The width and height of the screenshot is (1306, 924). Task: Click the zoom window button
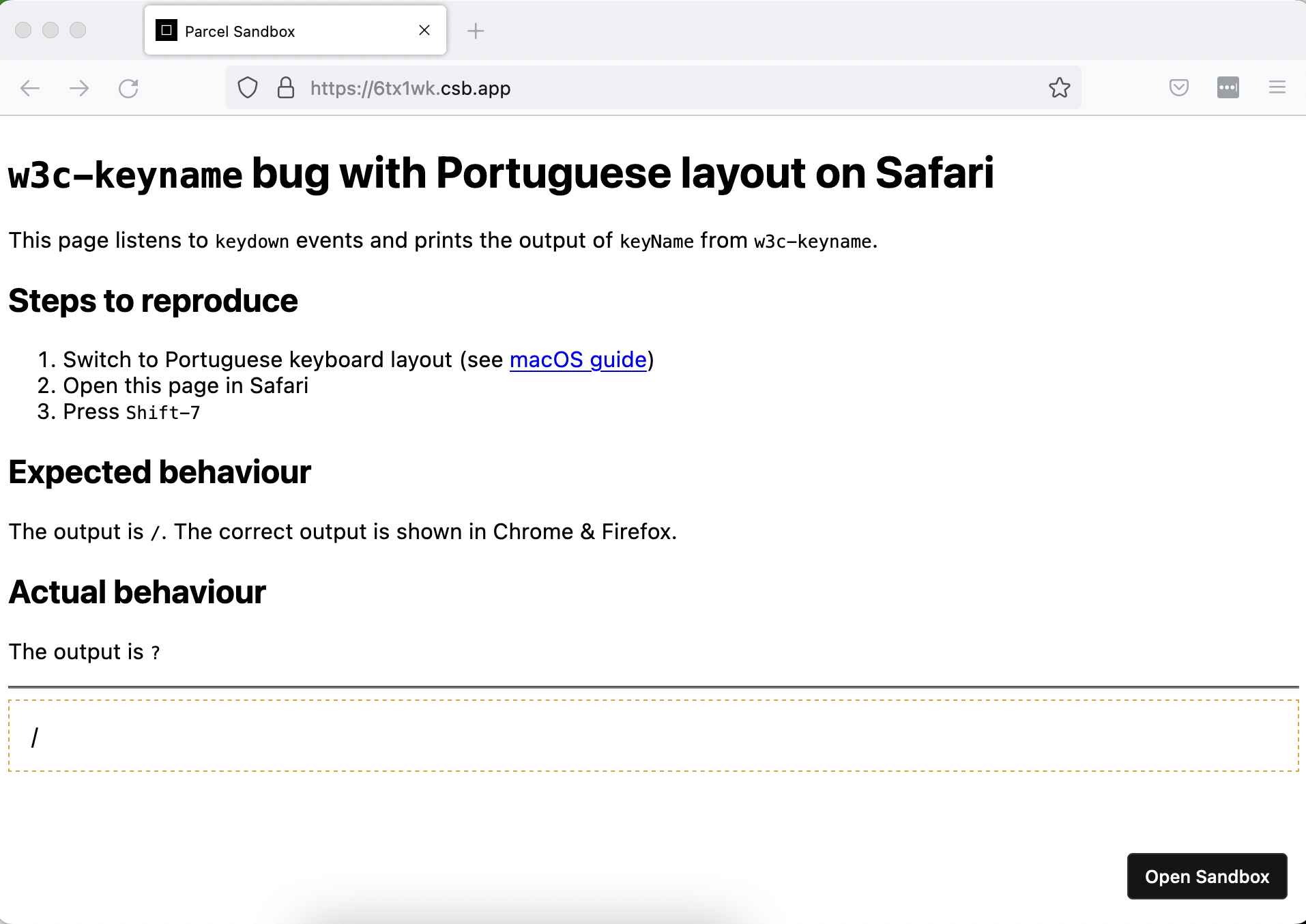pyautogui.click(x=78, y=30)
